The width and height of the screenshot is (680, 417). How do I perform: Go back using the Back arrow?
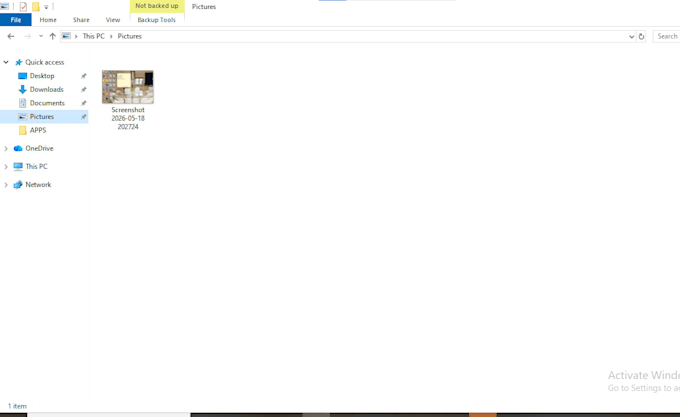pyautogui.click(x=11, y=36)
